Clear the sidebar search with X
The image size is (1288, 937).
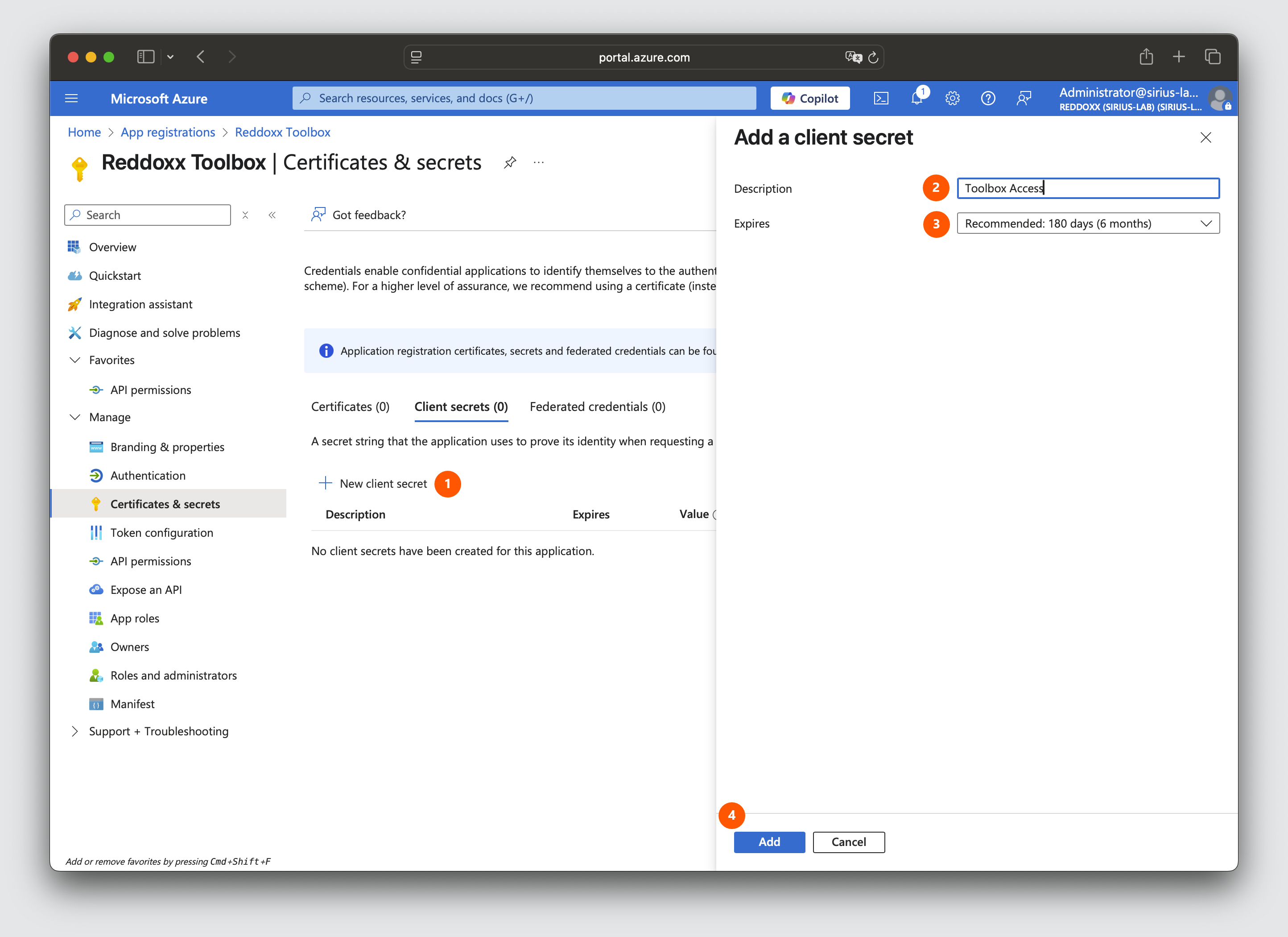pyautogui.click(x=245, y=215)
